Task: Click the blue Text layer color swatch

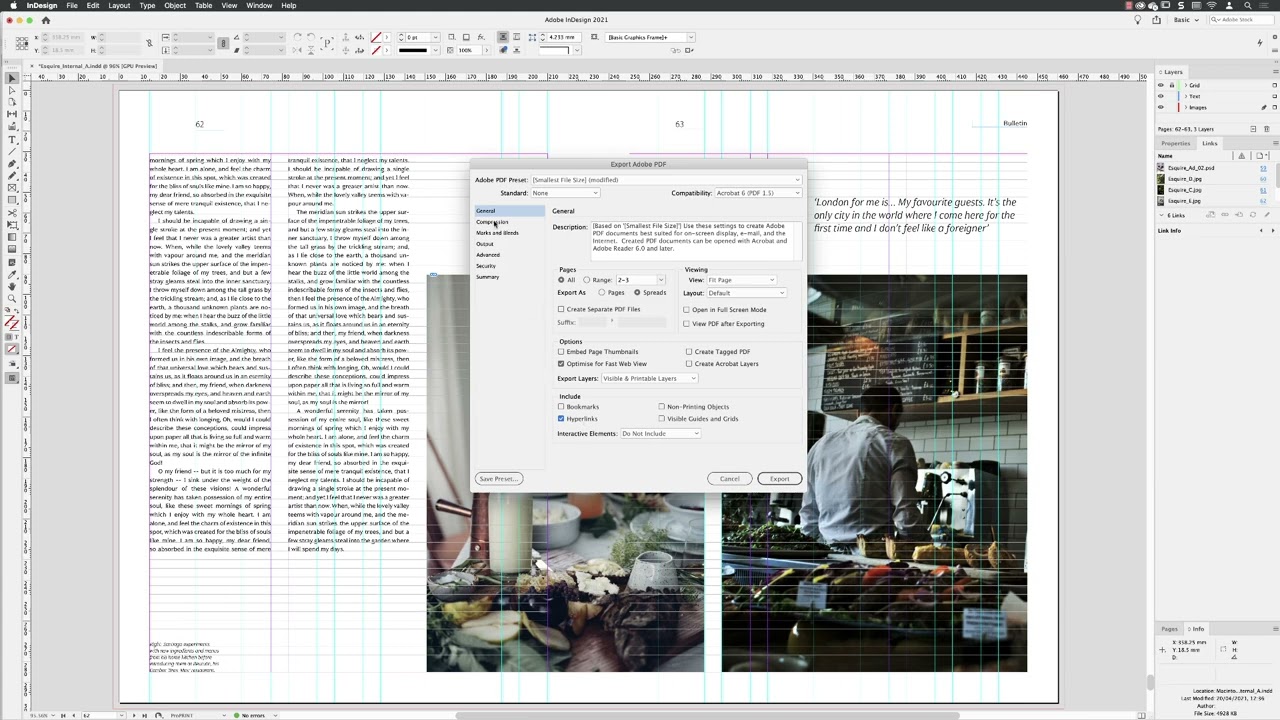Action: [1178, 96]
